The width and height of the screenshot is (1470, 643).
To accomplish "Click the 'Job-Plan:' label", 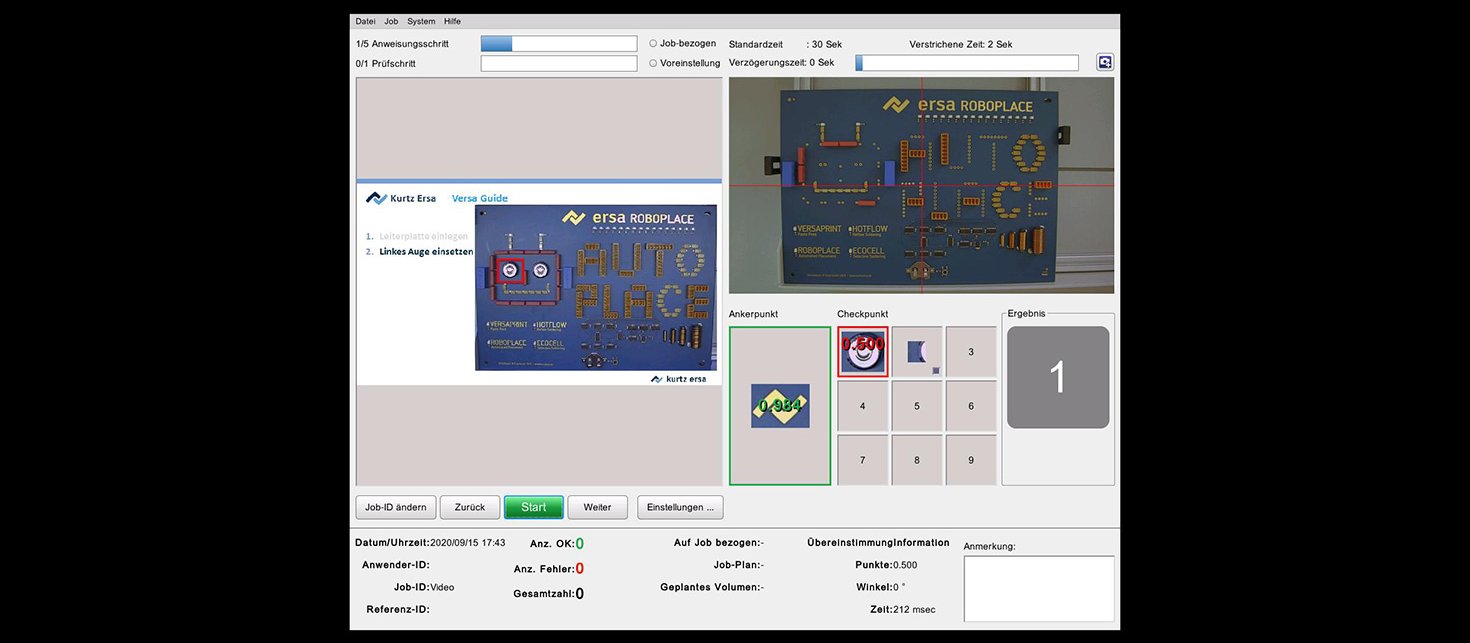I will 736,565.
